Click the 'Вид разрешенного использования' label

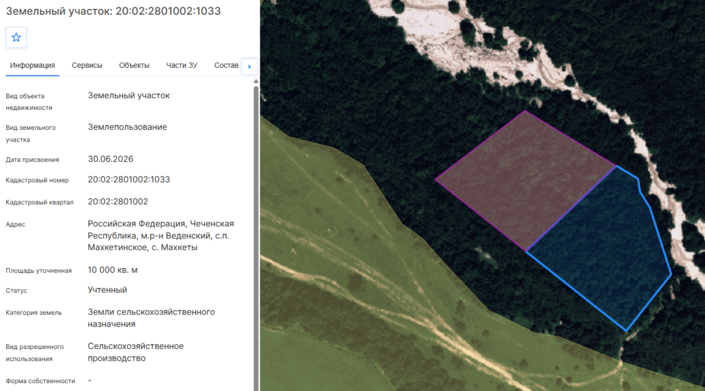[x=35, y=353]
